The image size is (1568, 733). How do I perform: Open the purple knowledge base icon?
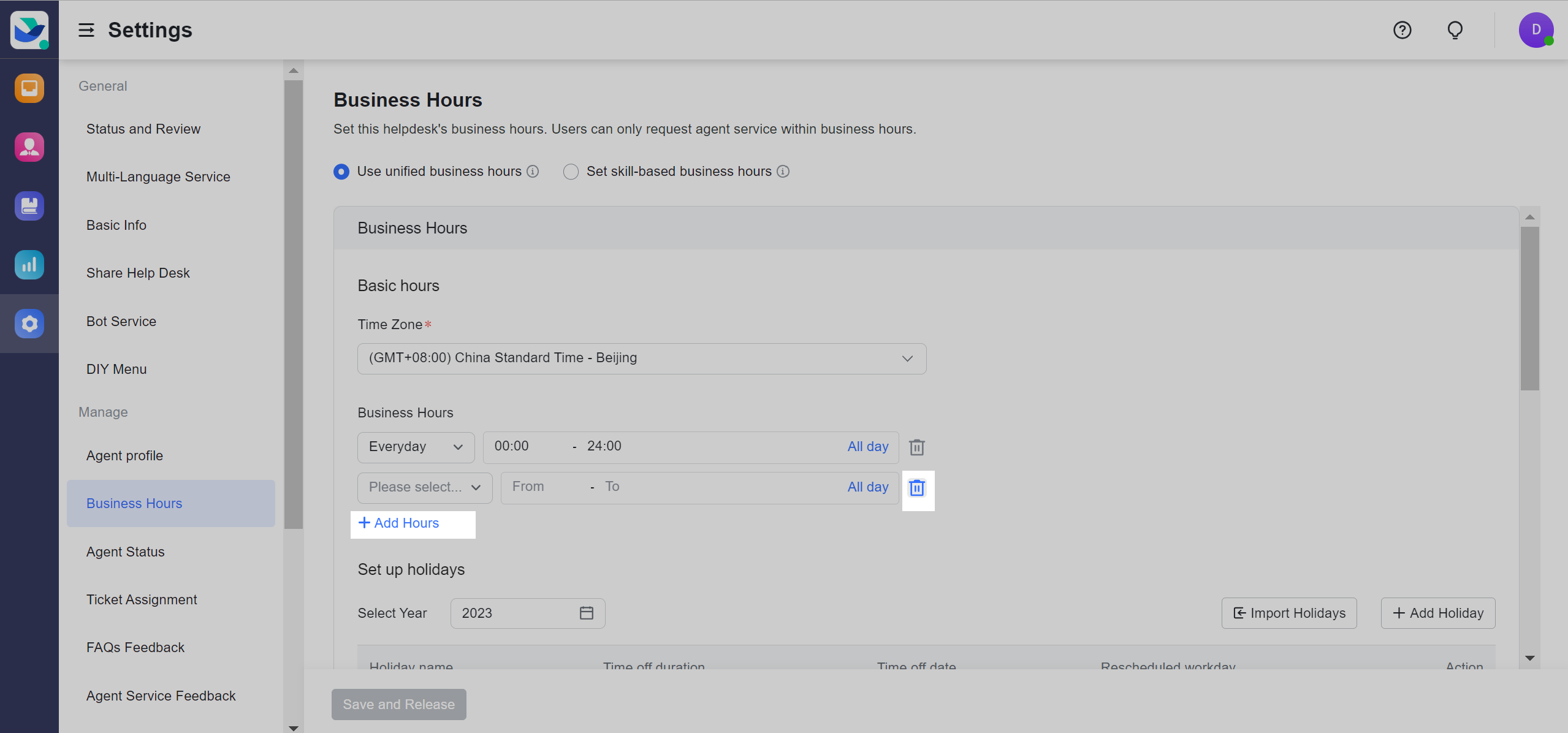29,206
